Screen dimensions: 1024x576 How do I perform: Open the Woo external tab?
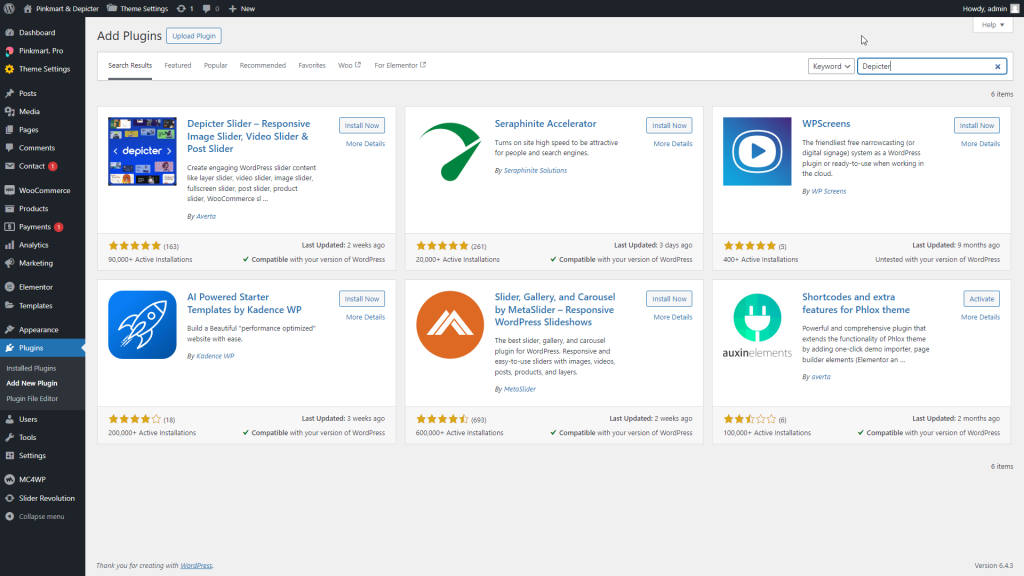pyautogui.click(x=349, y=65)
